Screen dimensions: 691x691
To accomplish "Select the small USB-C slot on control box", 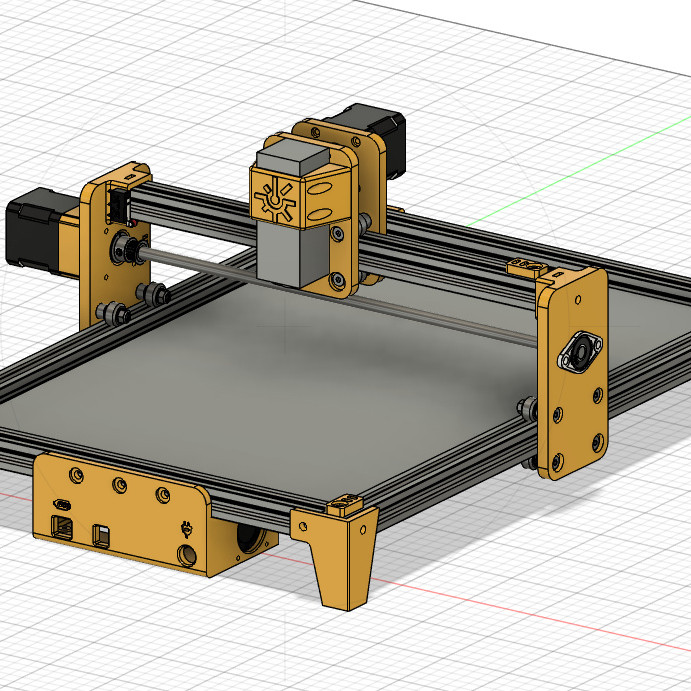I will [x=62, y=502].
